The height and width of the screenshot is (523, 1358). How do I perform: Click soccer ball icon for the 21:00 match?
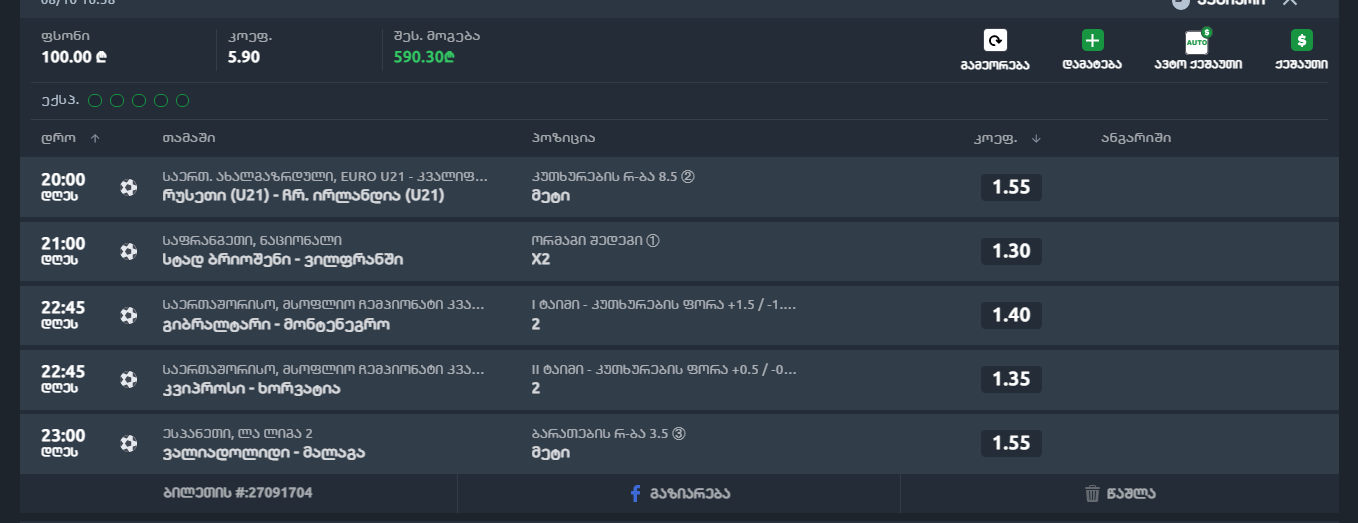tap(128, 251)
